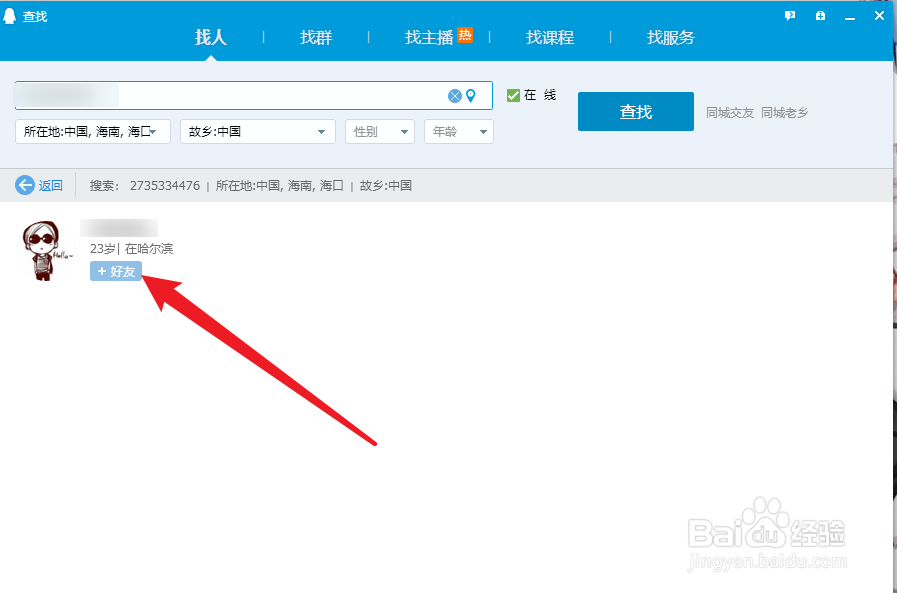Click the bell icon beside 查找 title

pyautogui.click(x=12, y=16)
